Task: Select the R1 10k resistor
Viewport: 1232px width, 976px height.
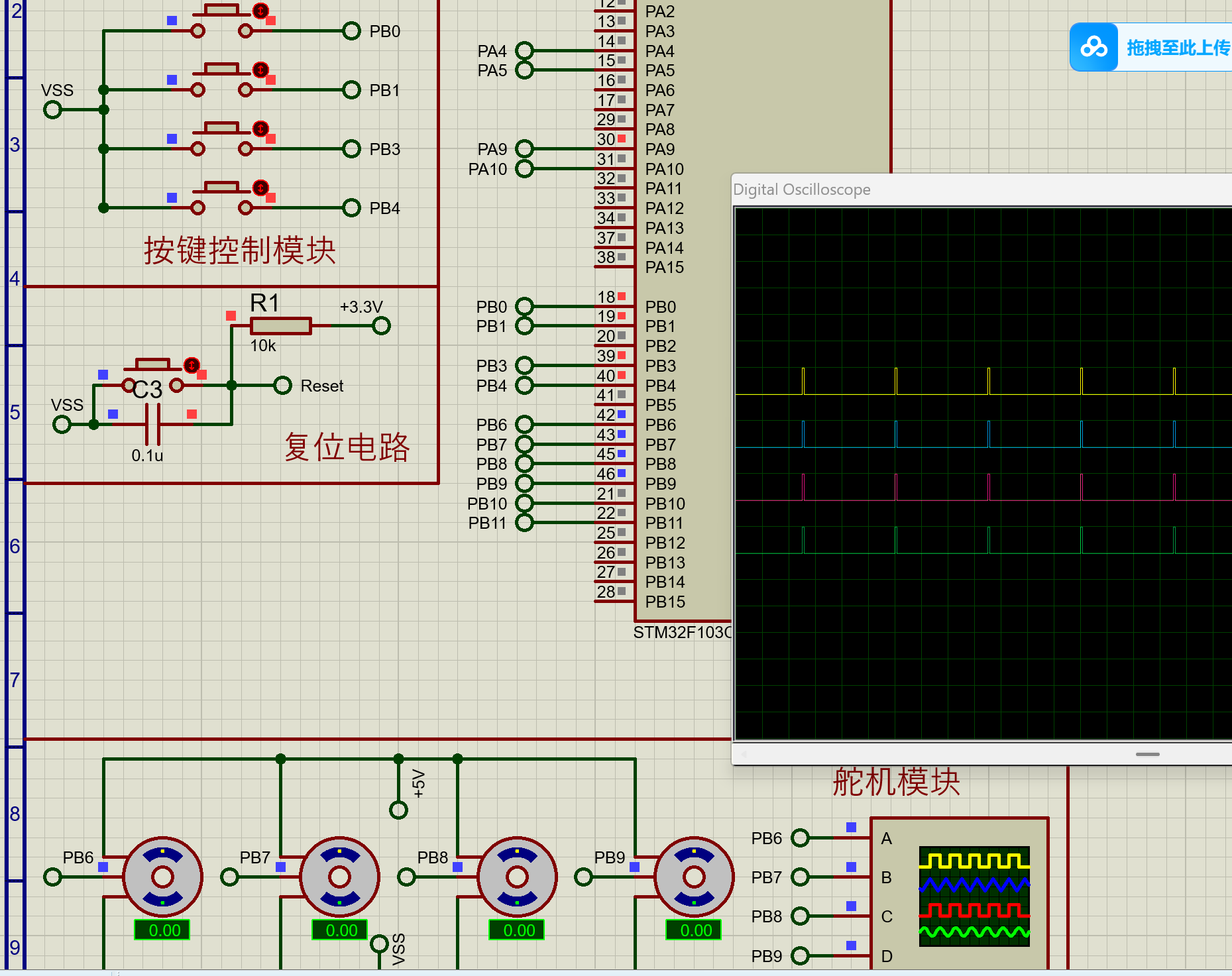Action: (x=280, y=325)
